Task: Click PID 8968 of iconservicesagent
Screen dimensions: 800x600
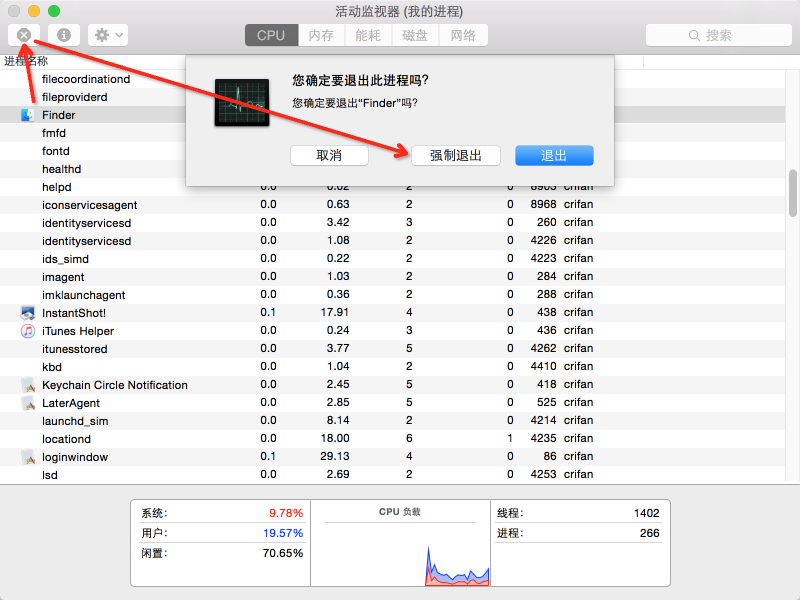Action: (543, 204)
